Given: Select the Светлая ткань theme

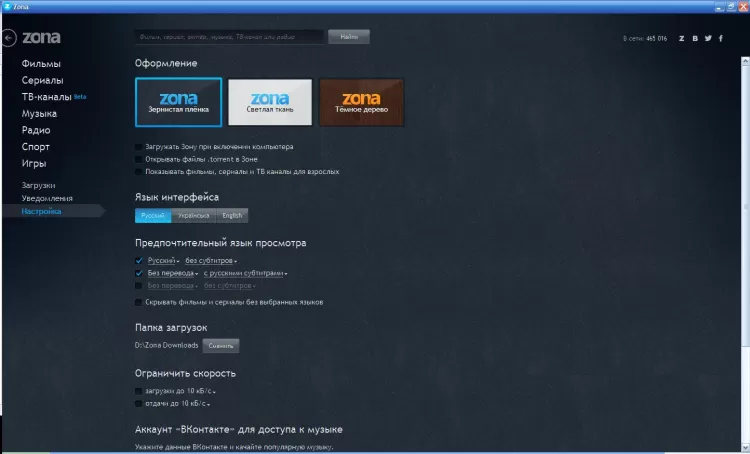Looking at the screenshot, I should [270, 102].
